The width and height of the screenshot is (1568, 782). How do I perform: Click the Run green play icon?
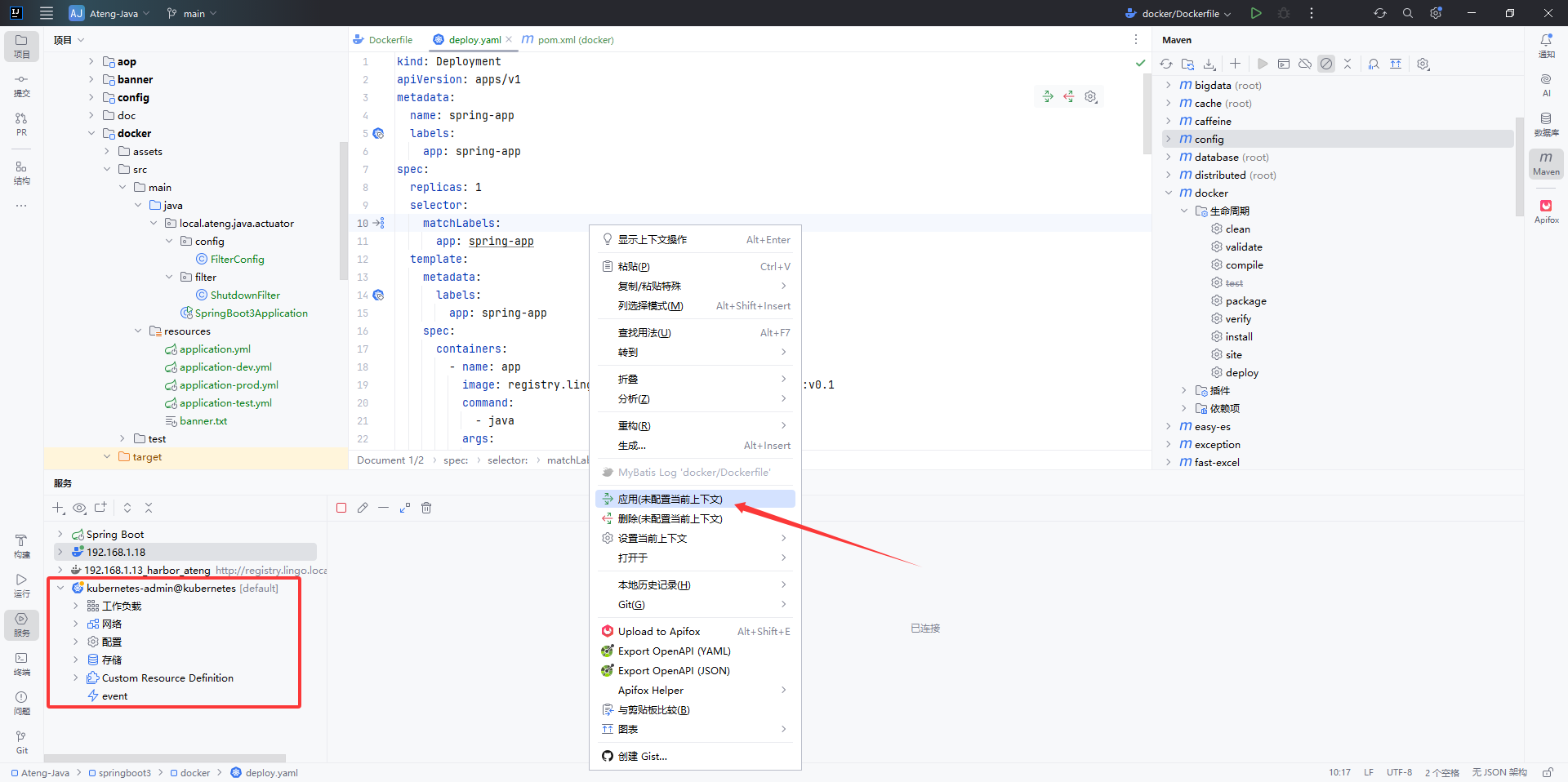[1256, 13]
